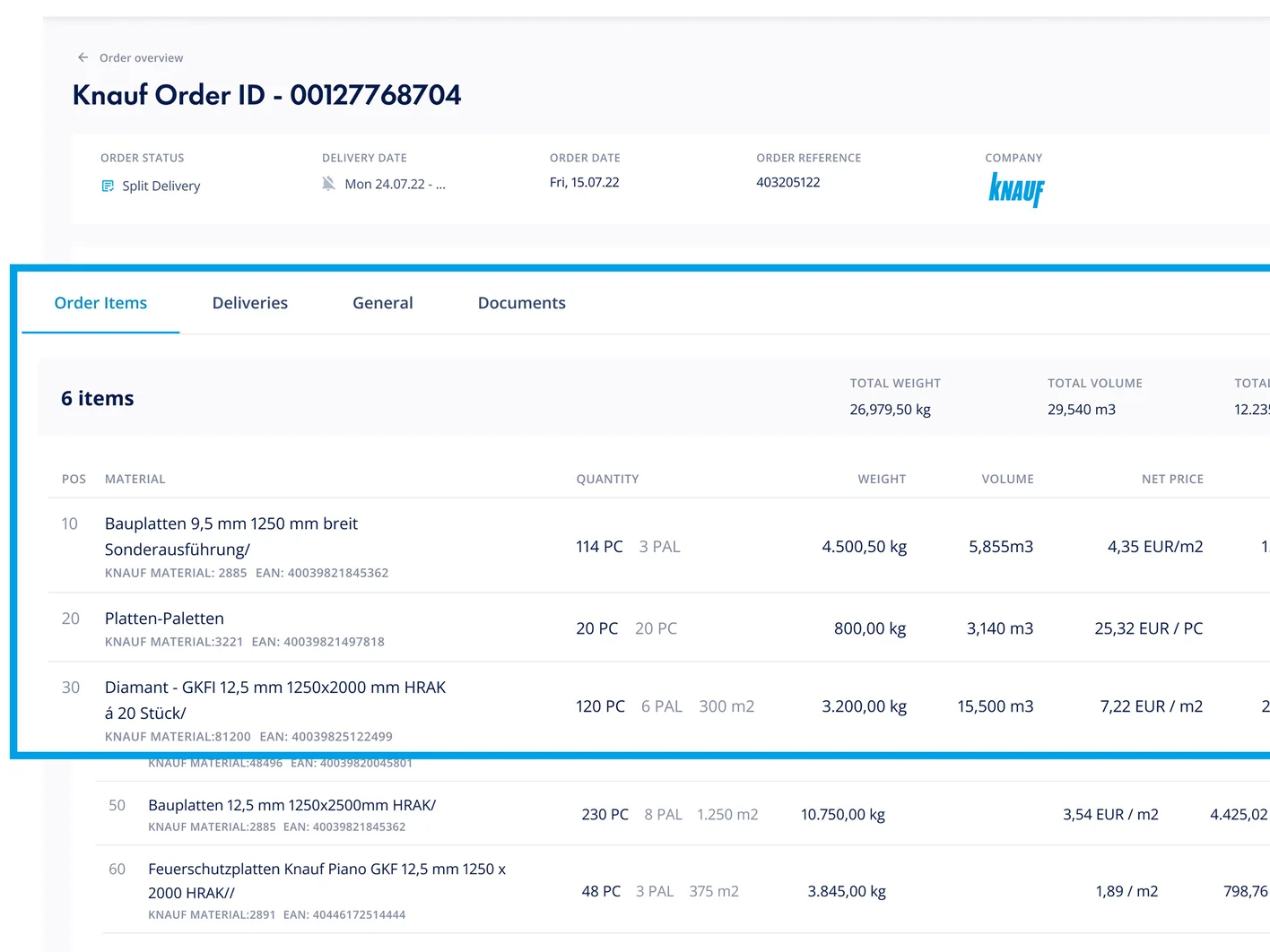Click net price 1,89 / m2
The width and height of the screenshot is (1270, 952).
tap(1126, 892)
